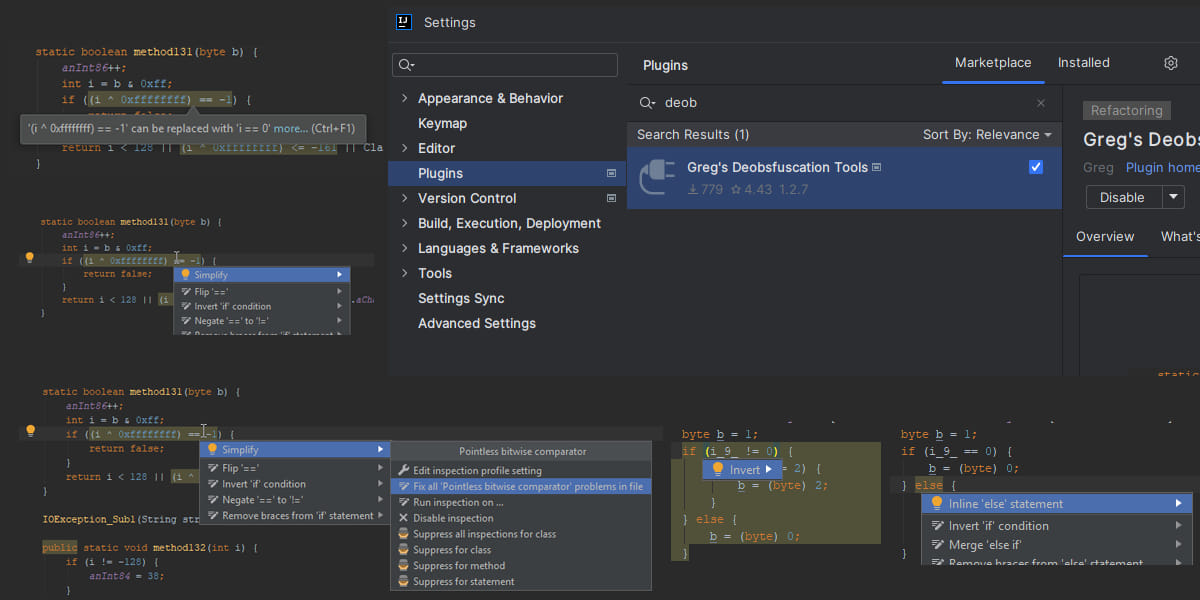Image resolution: width=1200 pixels, height=600 pixels.
Task: Click Greg's Deobsfuscation Tools plugin logo
Action: click(657, 177)
